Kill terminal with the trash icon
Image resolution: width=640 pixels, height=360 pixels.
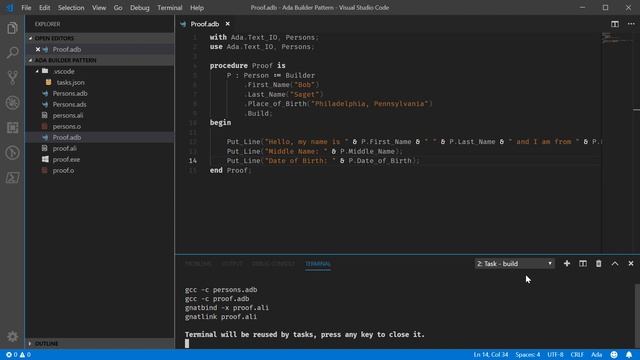tap(598, 264)
